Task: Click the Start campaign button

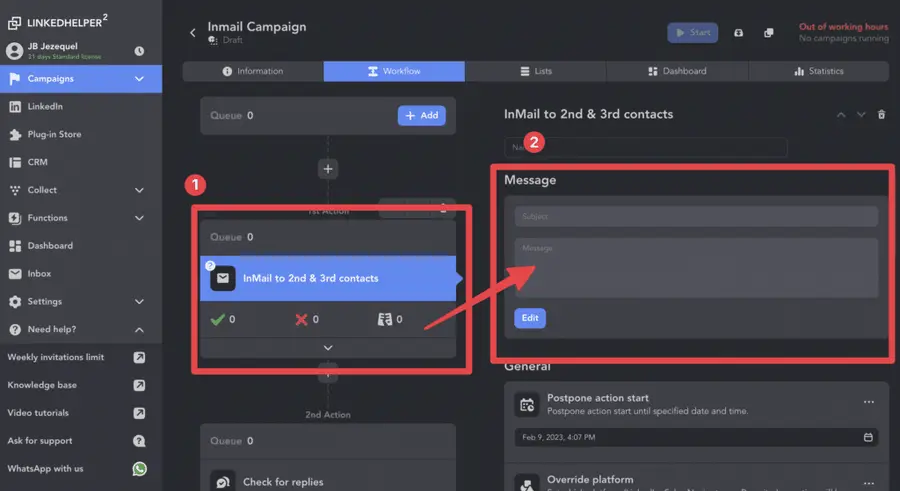Action: [x=692, y=33]
